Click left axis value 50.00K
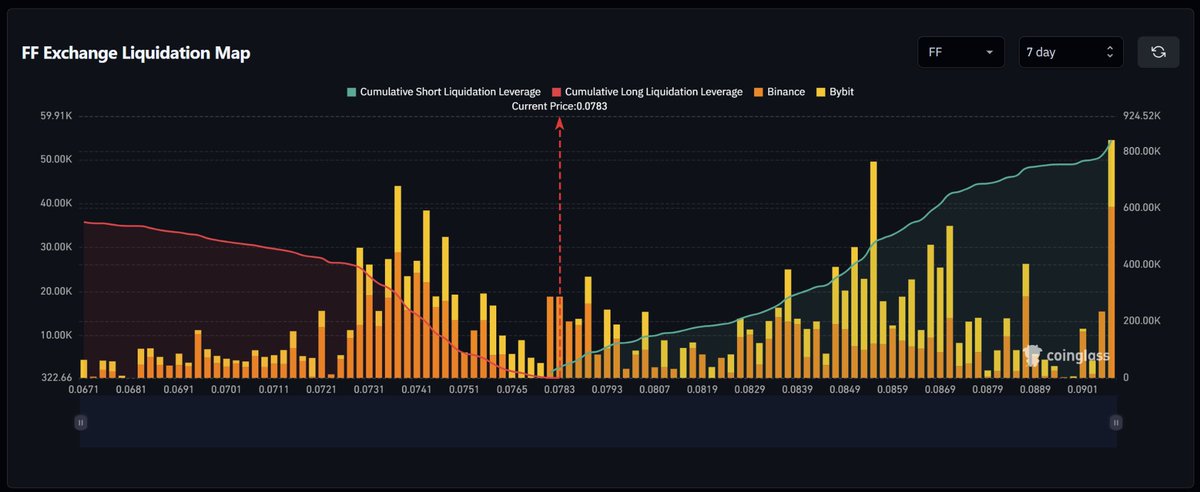The width and height of the screenshot is (1200, 492). [55, 159]
